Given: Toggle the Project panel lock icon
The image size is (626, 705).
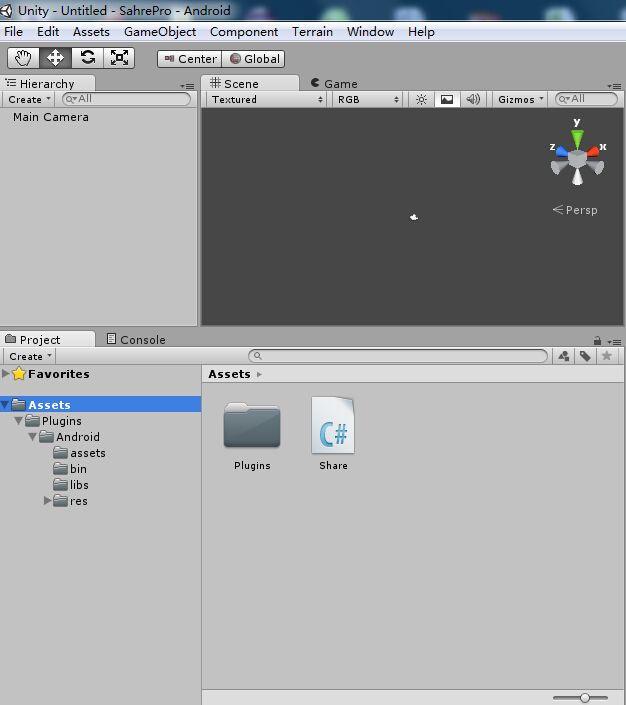Looking at the screenshot, I should [597, 341].
